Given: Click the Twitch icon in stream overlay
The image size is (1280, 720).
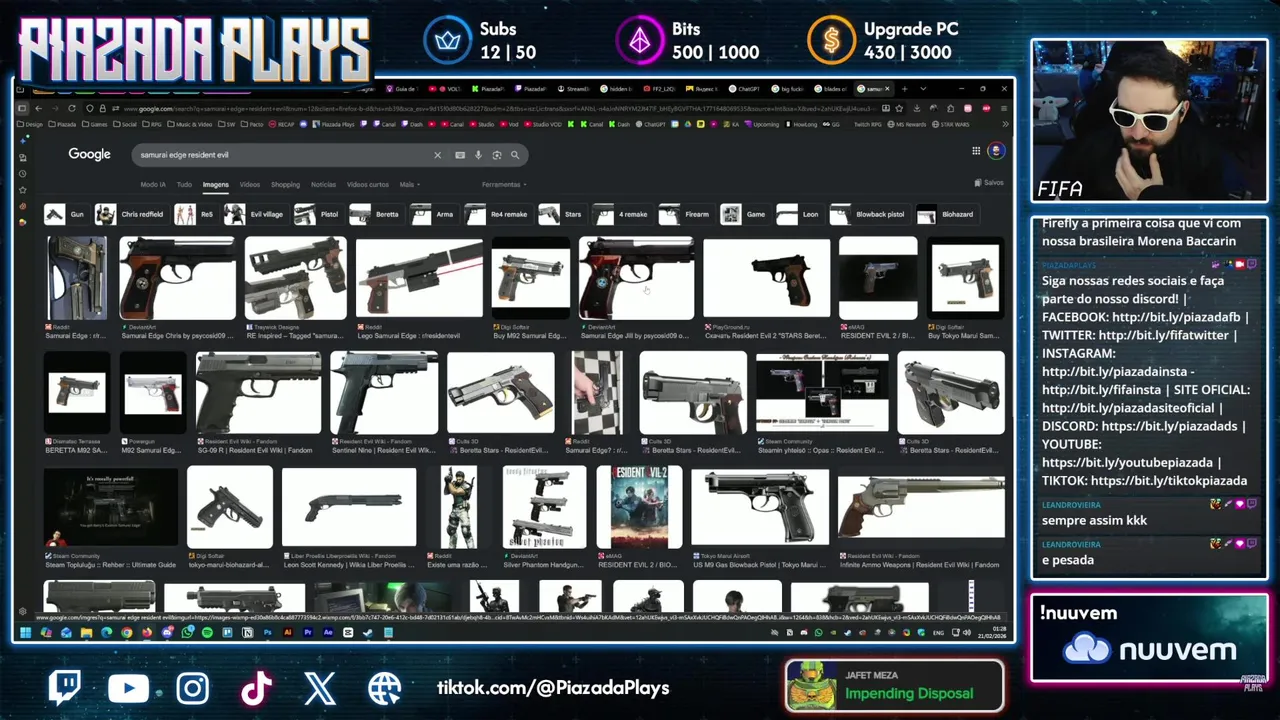Looking at the screenshot, I should [65, 688].
